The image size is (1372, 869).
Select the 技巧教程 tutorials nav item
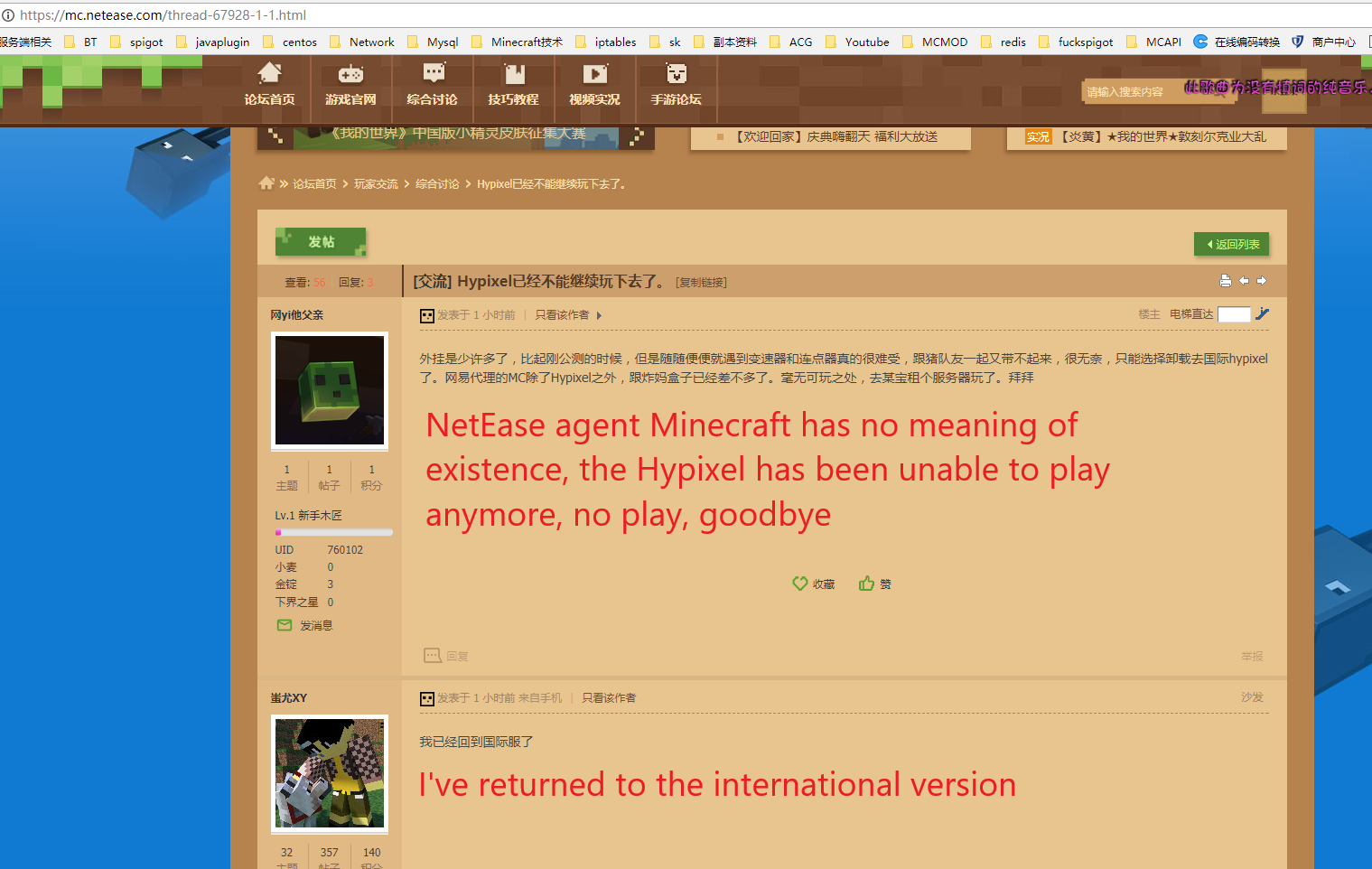513,84
